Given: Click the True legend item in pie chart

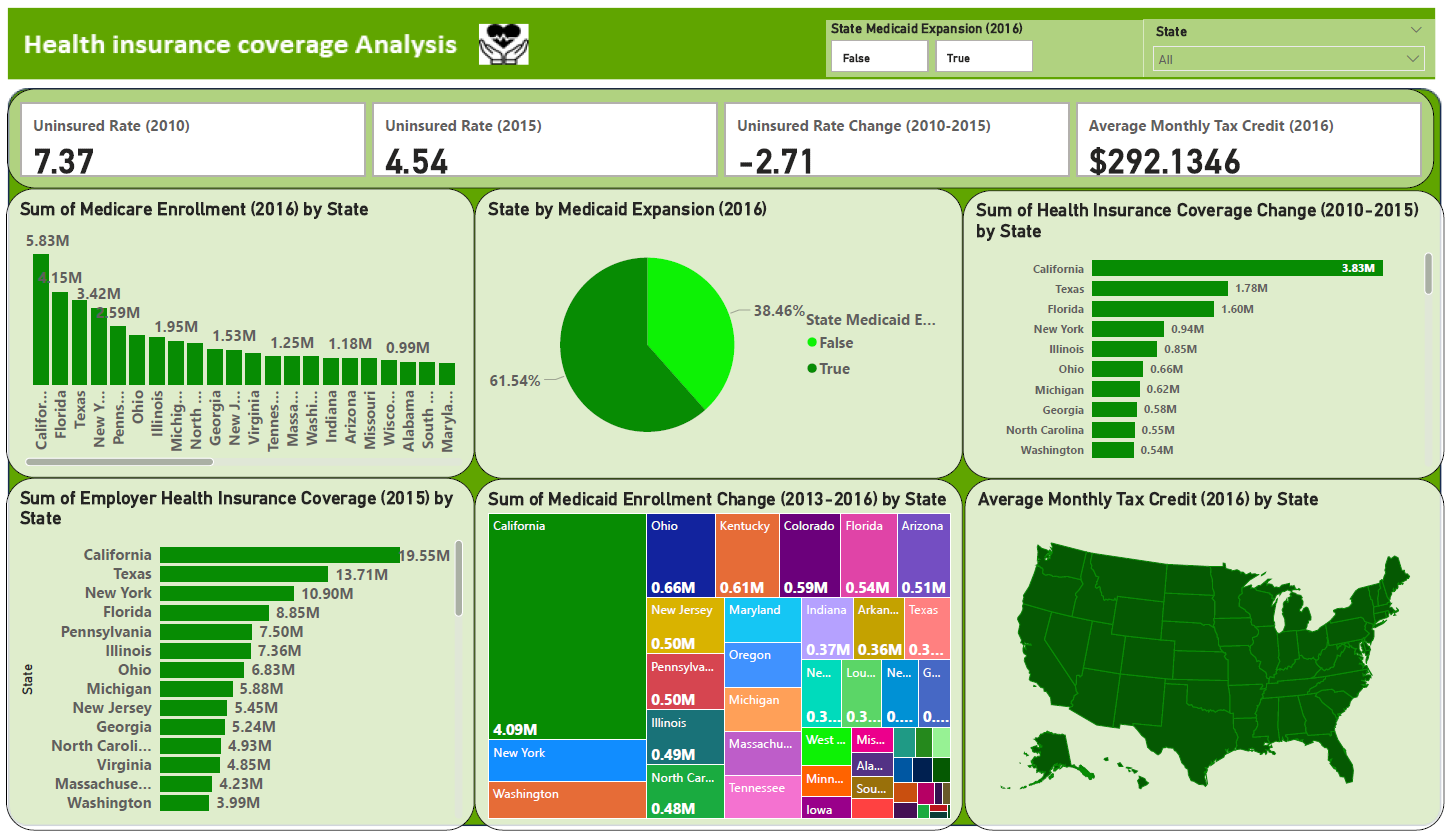Looking at the screenshot, I should (833, 369).
